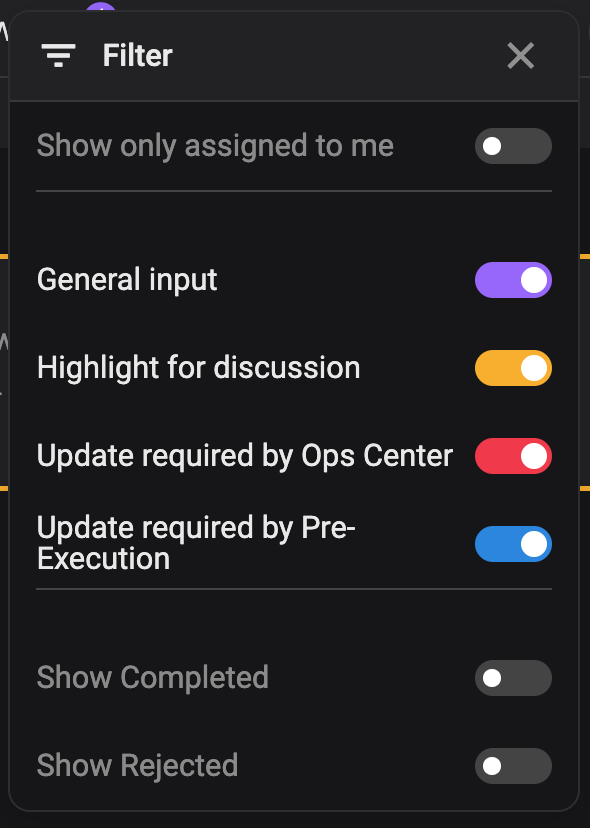Click the filter funnel icon
The width and height of the screenshot is (590, 828).
point(59,55)
